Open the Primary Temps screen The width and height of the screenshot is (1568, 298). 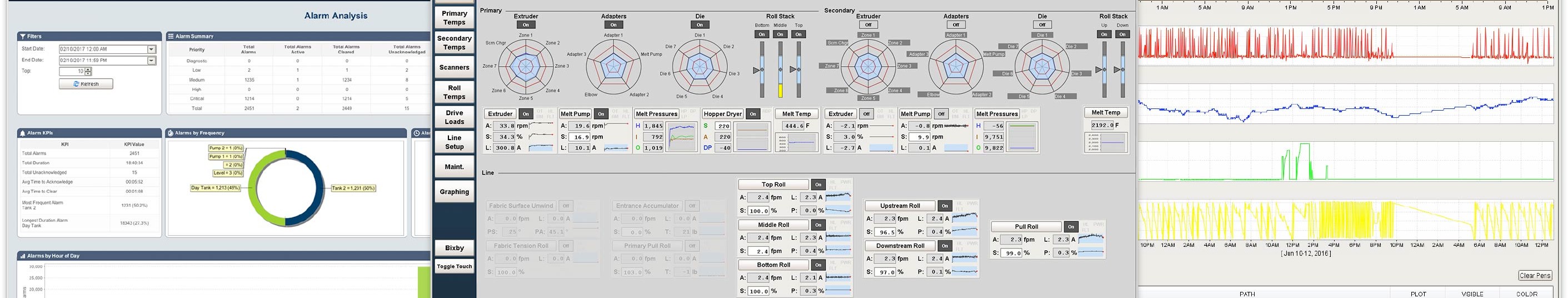click(454, 18)
